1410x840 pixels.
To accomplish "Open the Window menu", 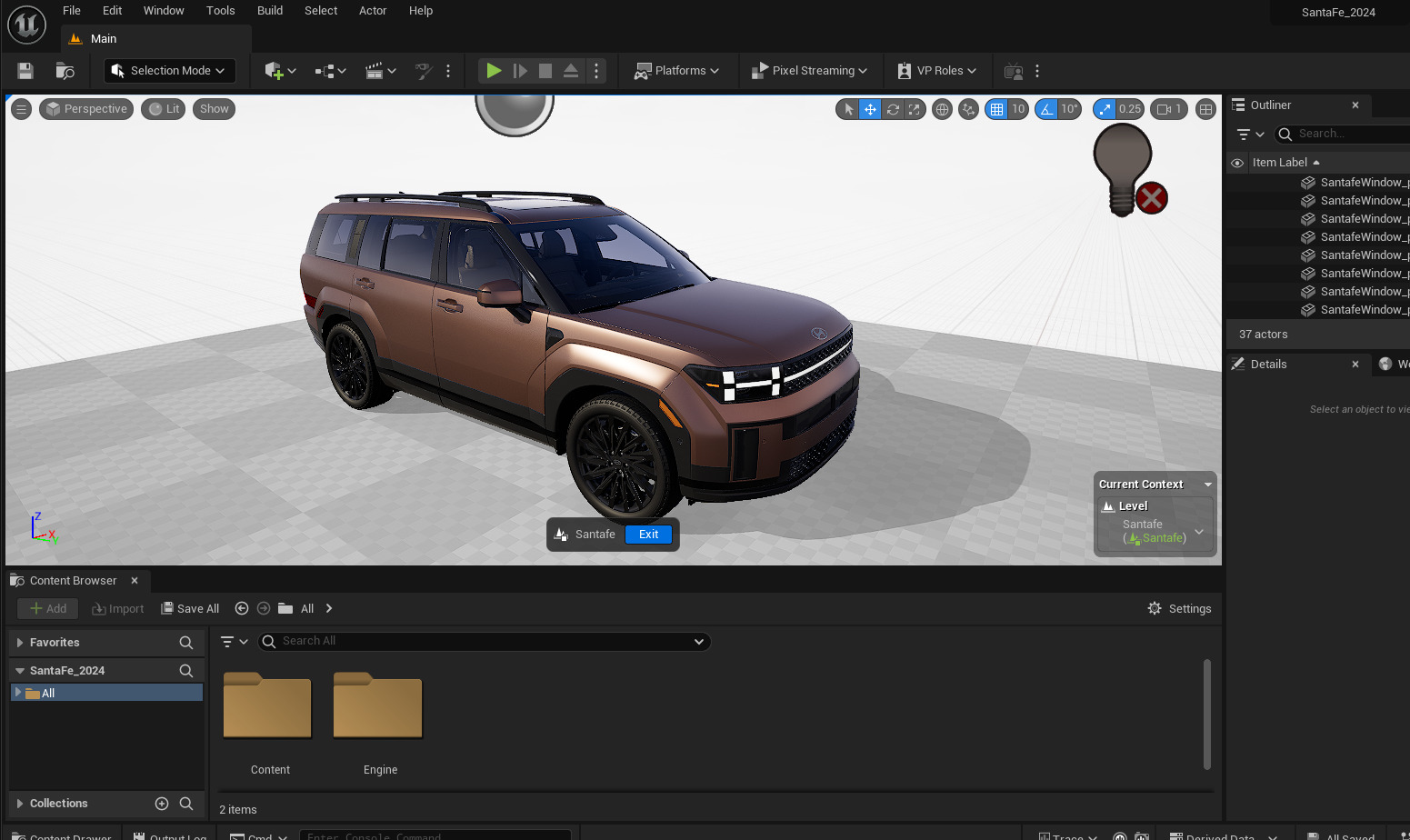I will pos(164,11).
